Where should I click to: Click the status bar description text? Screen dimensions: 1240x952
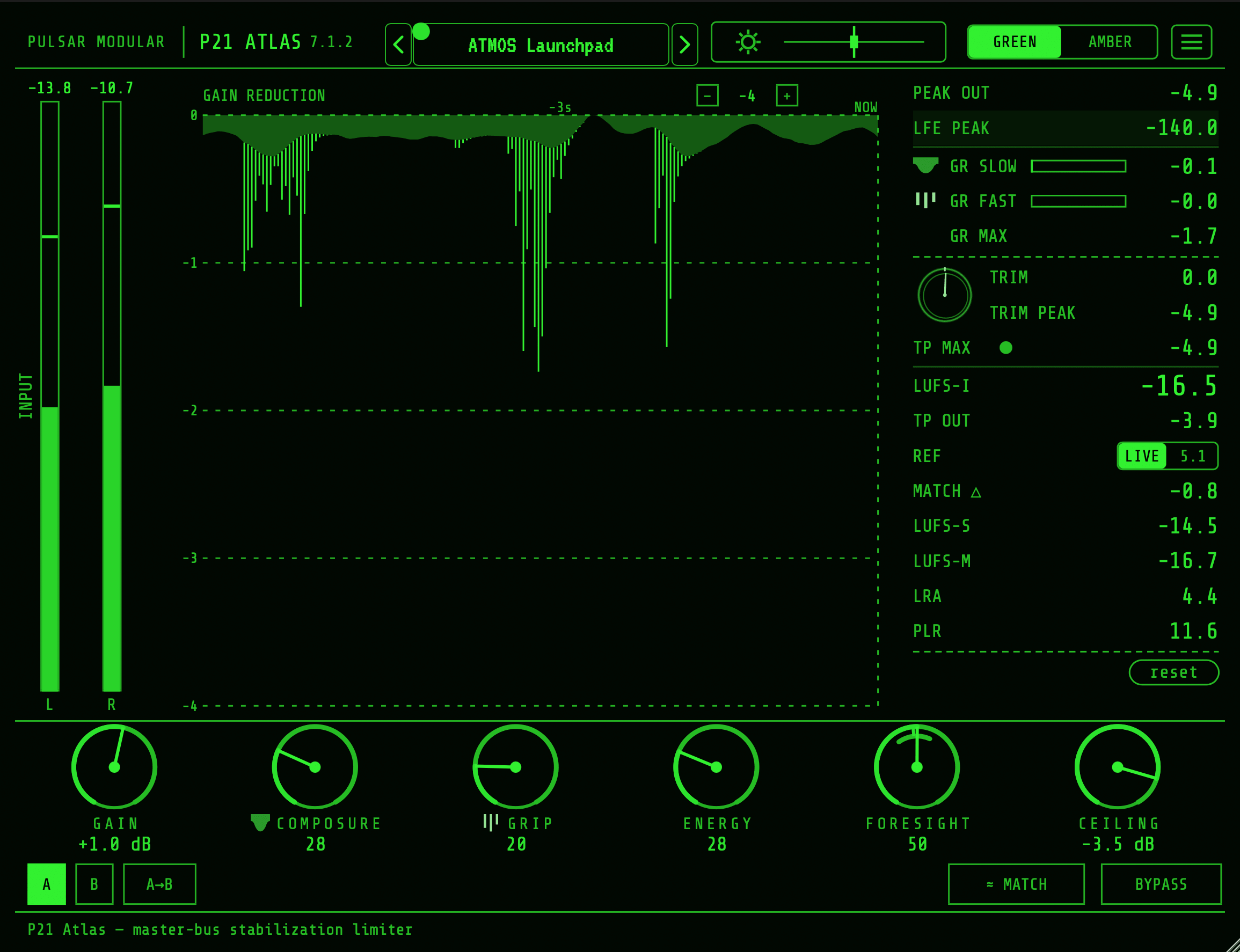(x=220, y=930)
